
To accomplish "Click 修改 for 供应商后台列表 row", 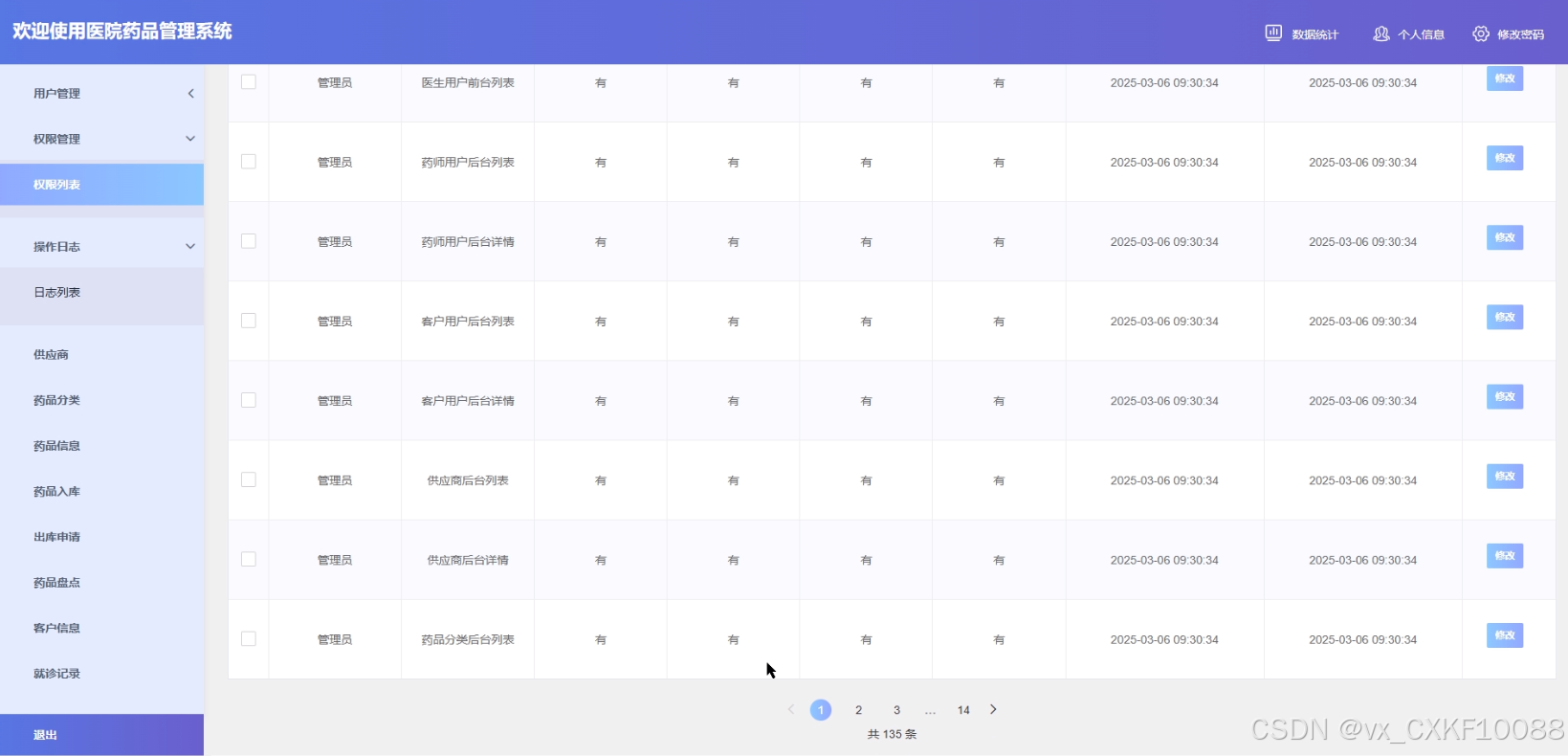I will (x=1505, y=476).
